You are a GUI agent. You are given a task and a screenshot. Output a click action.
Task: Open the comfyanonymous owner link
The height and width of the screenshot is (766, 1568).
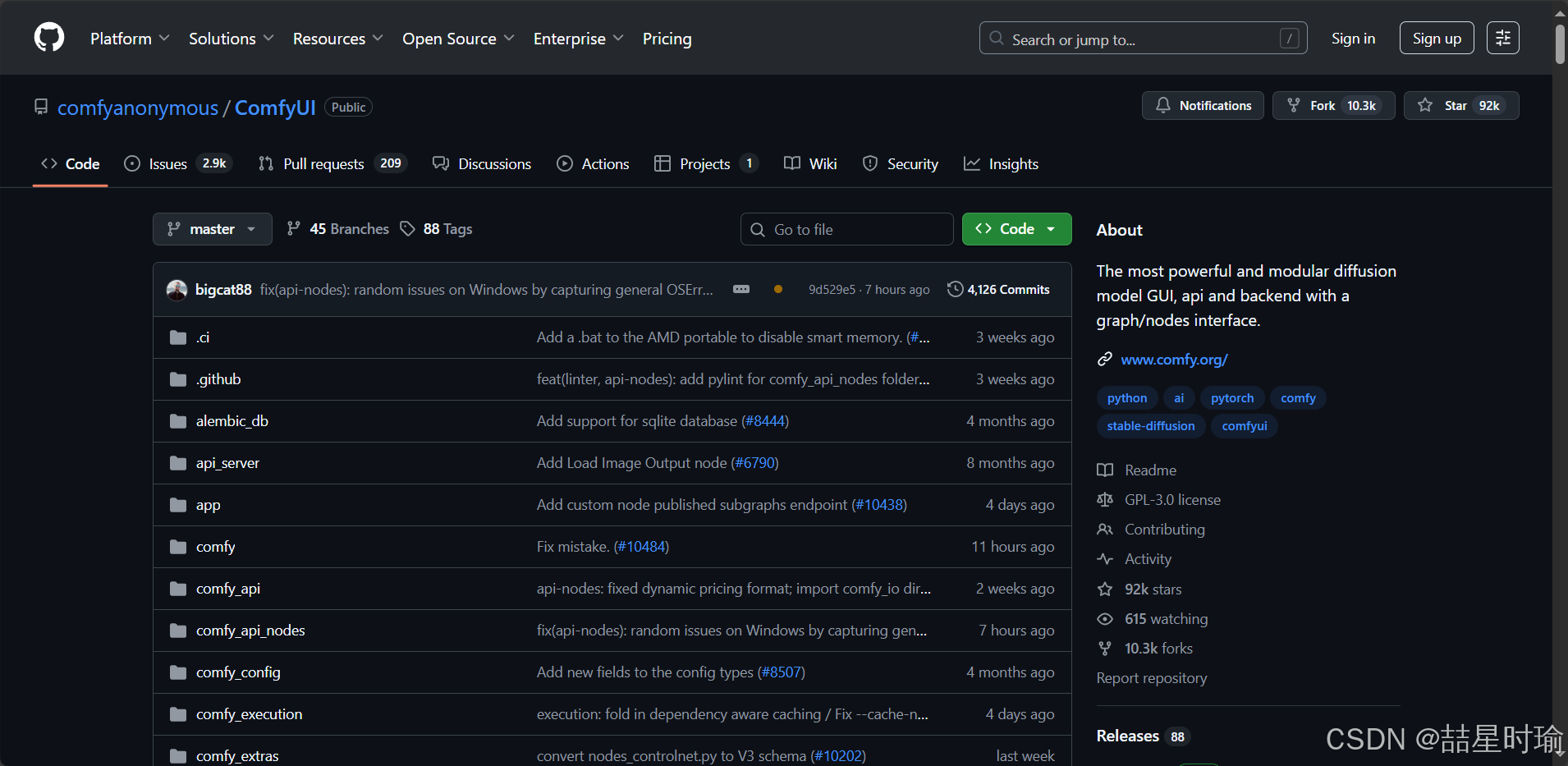138,108
